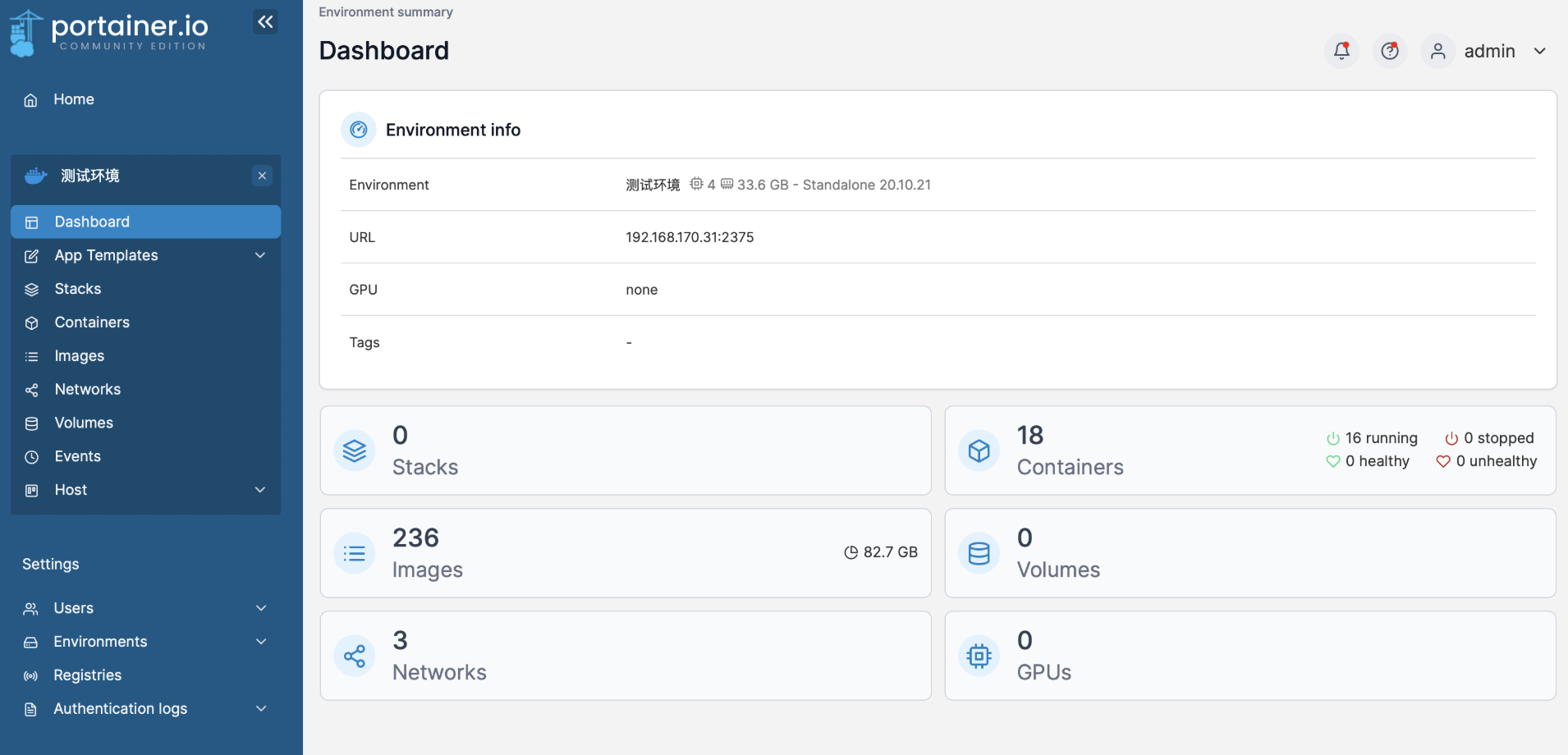
Task: Open the notifications bell icon
Action: (x=1341, y=51)
